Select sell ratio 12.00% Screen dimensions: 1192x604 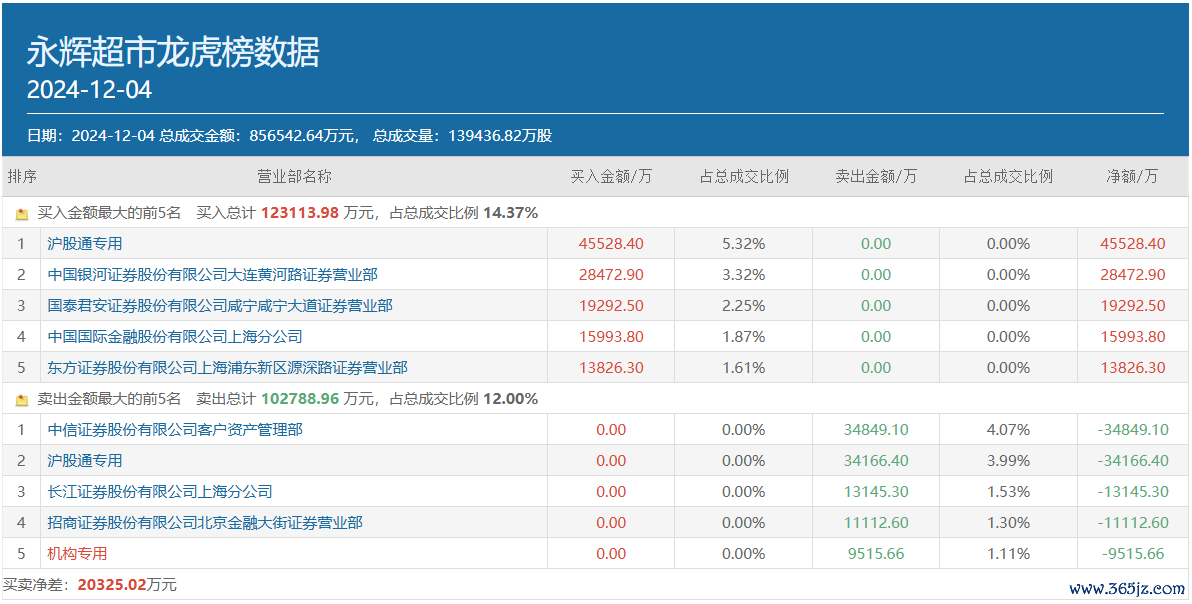point(510,399)
